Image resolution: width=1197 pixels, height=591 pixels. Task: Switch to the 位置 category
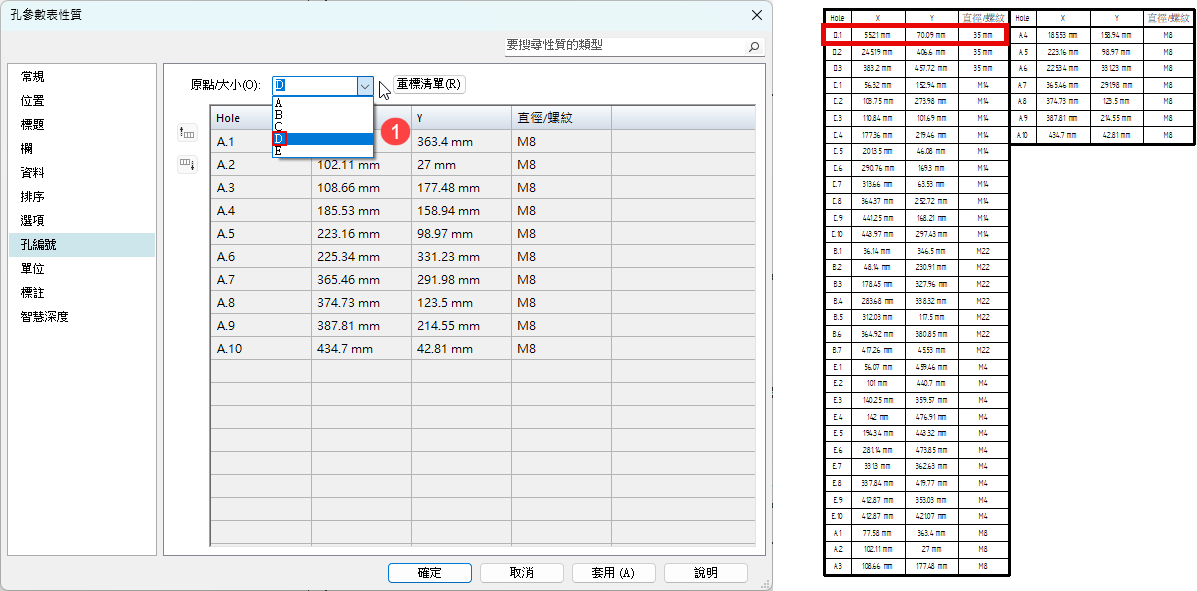click(x=33, y=101)
